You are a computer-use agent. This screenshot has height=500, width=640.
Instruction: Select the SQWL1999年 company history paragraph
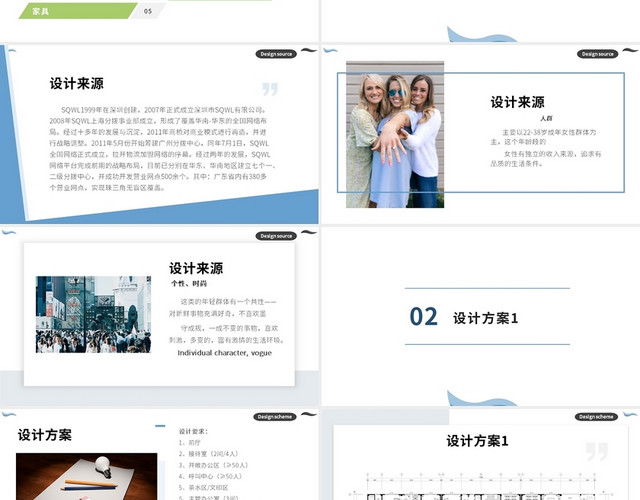click(x=162, y=149)
